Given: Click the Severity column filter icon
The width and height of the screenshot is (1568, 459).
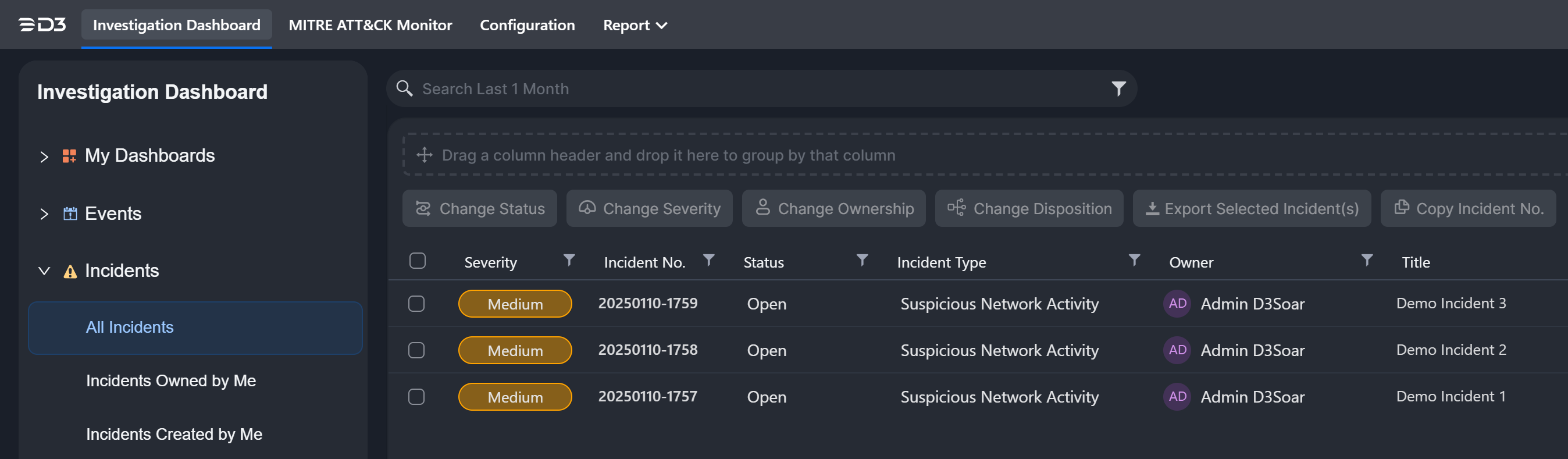Looking at the screenshot, I should click(x=569, y=261).
